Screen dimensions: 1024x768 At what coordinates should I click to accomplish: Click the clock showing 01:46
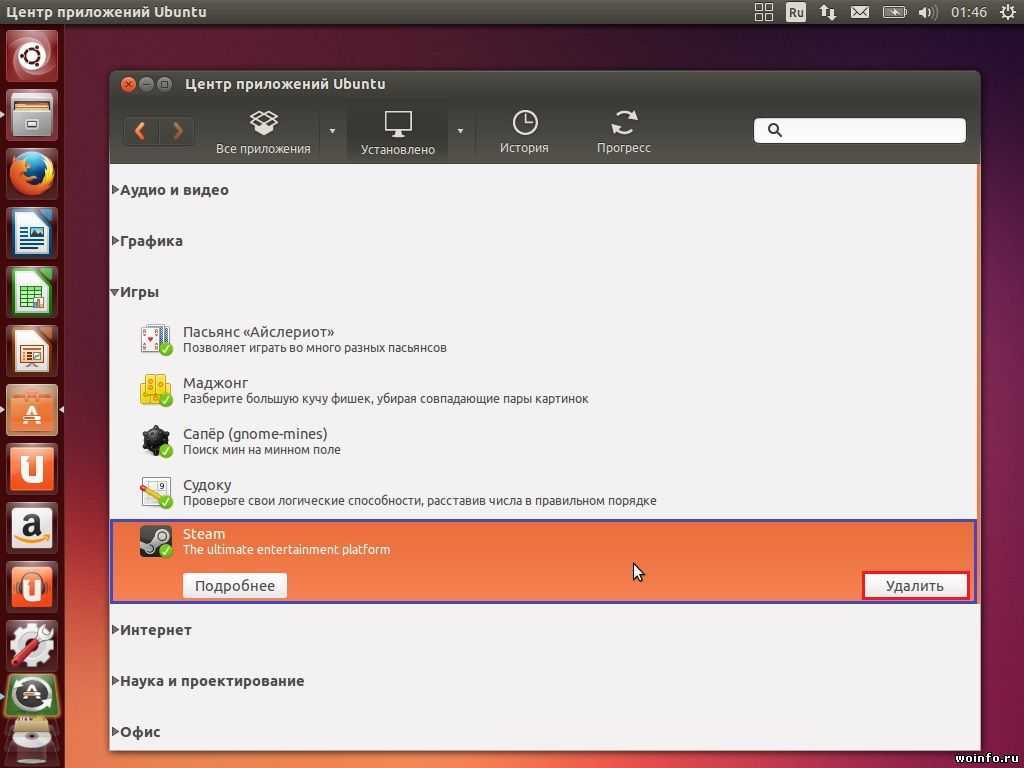click(968, 12)
